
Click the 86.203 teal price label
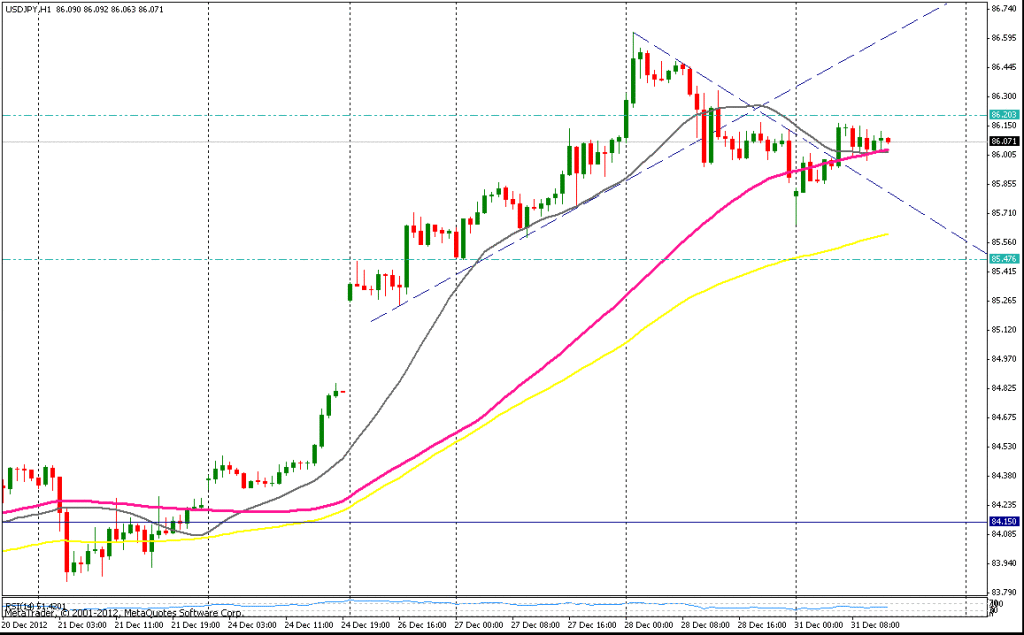1003,115
